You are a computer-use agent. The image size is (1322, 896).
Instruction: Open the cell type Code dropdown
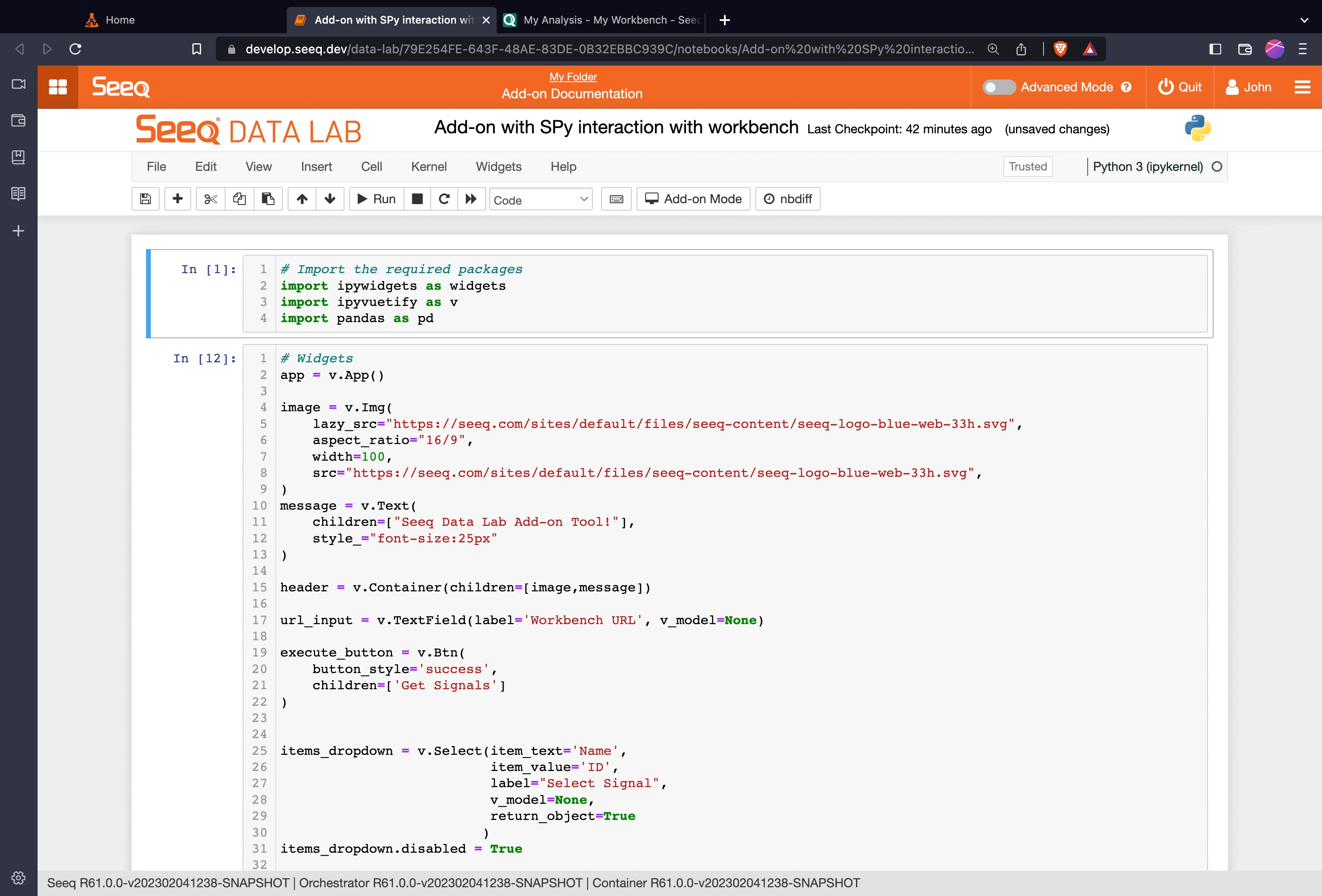(x=540, y=200)
